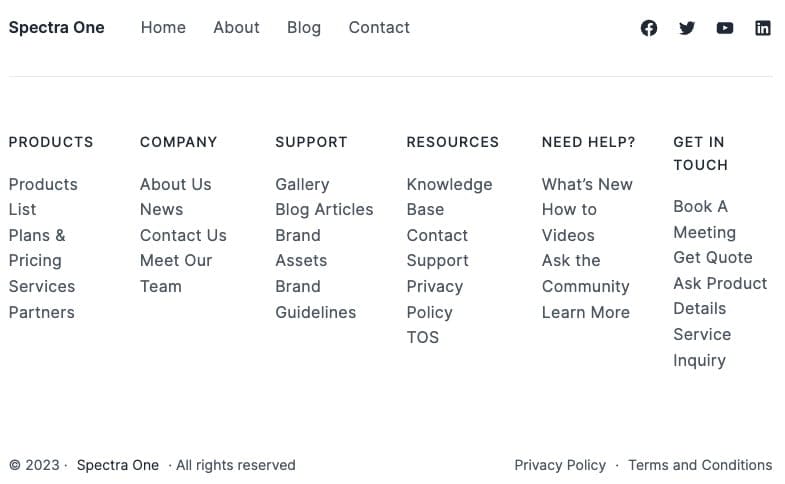
Task: Select Contact in the top navigation
Action: click(x=379, y=28)
